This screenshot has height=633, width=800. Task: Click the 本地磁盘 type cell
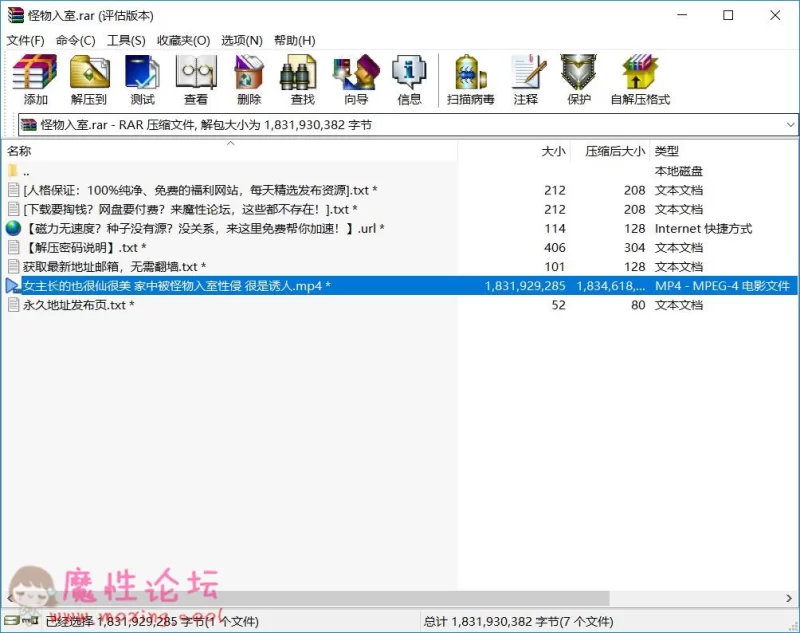tap(679, 171)
